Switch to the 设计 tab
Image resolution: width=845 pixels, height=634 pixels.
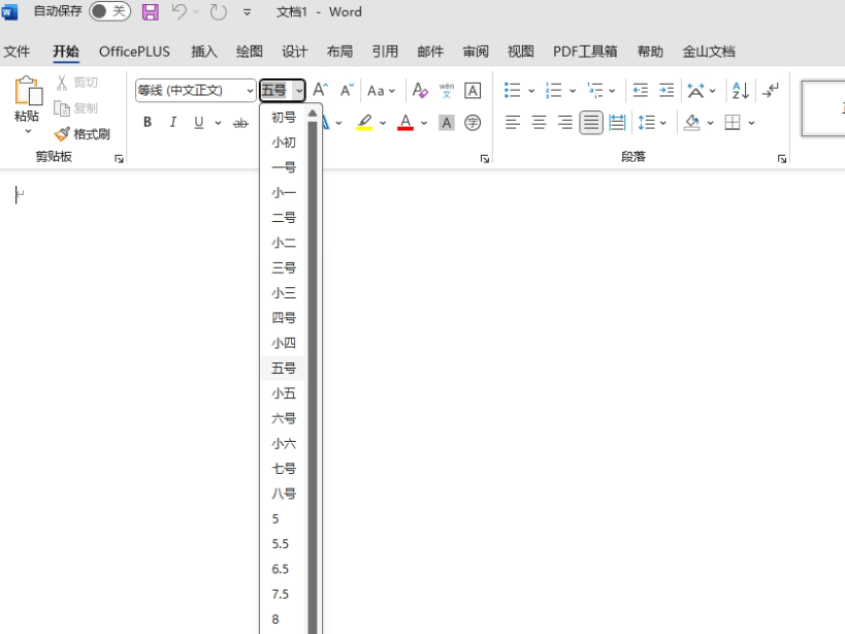pyautogui.click(x=295, y=51)
